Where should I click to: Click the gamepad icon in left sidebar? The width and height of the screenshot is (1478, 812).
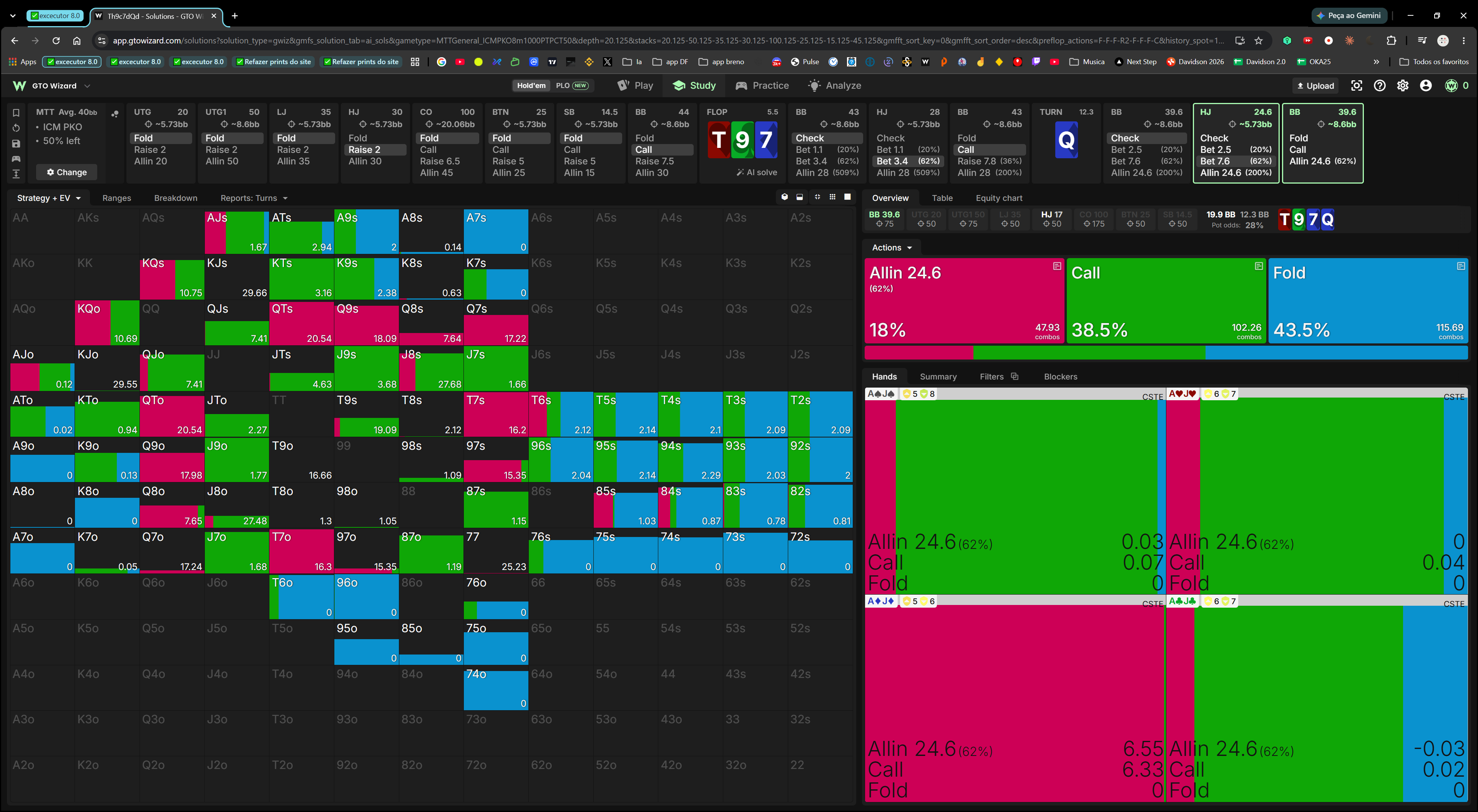point(16,158)
